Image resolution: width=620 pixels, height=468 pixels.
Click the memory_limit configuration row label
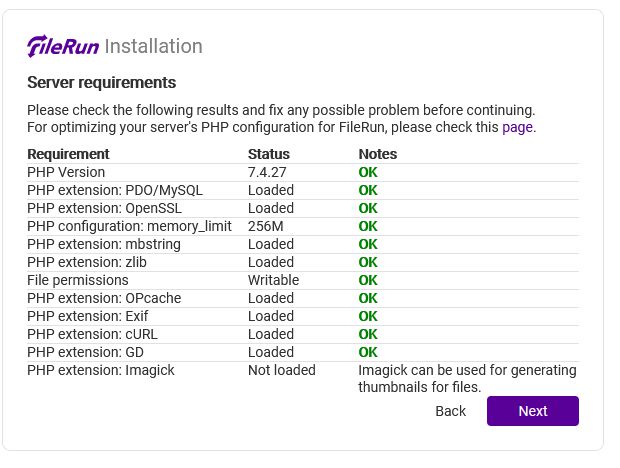coord(129,226)
